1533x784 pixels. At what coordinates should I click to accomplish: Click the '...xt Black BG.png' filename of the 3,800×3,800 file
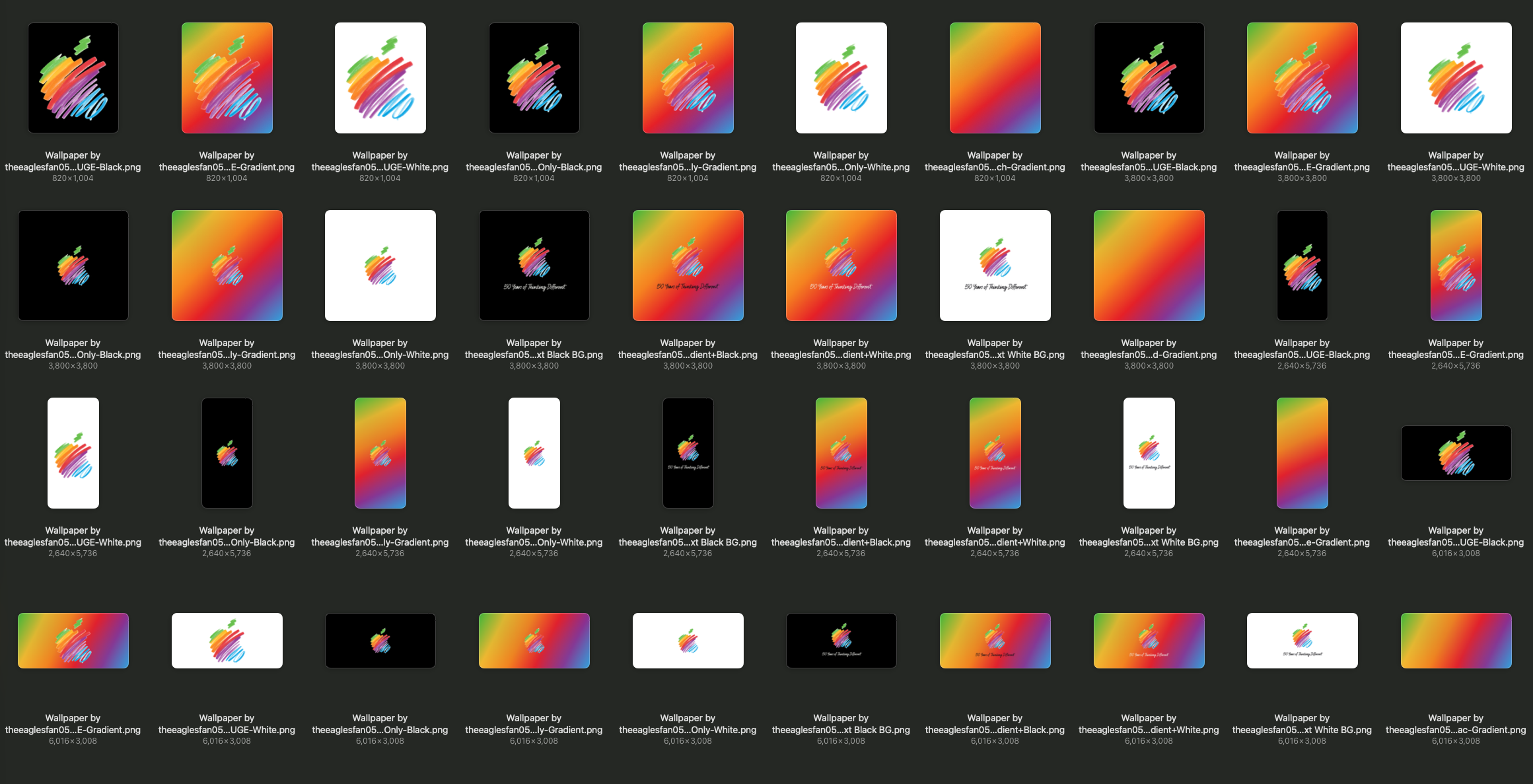pos(534,355)
